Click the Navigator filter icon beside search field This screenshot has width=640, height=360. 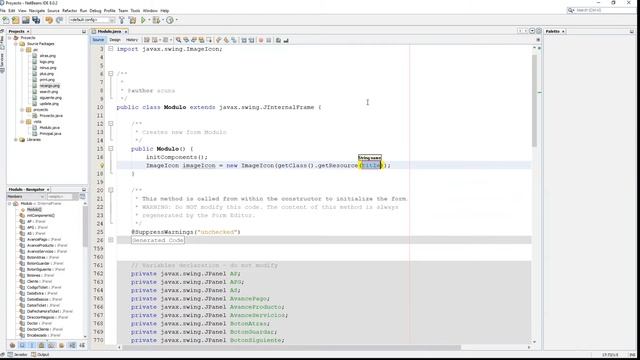click(83, 197)
